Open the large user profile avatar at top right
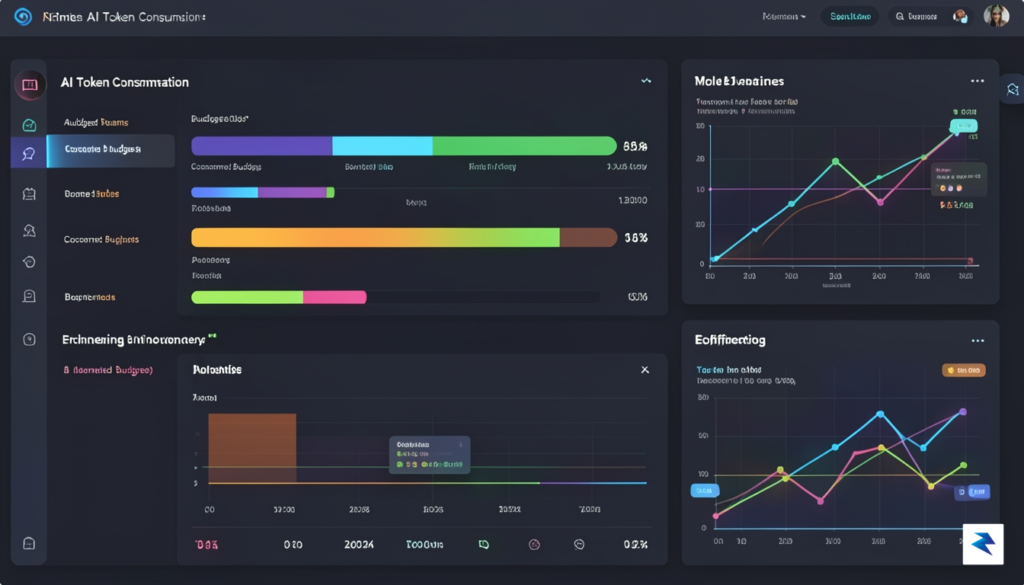Viewport: 1024px width, 585px height. coord(997,16)
